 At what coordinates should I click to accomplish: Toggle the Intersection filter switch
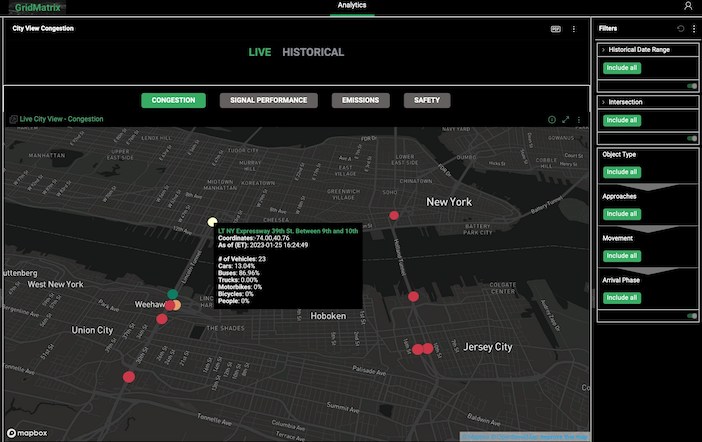click(691, 138)
